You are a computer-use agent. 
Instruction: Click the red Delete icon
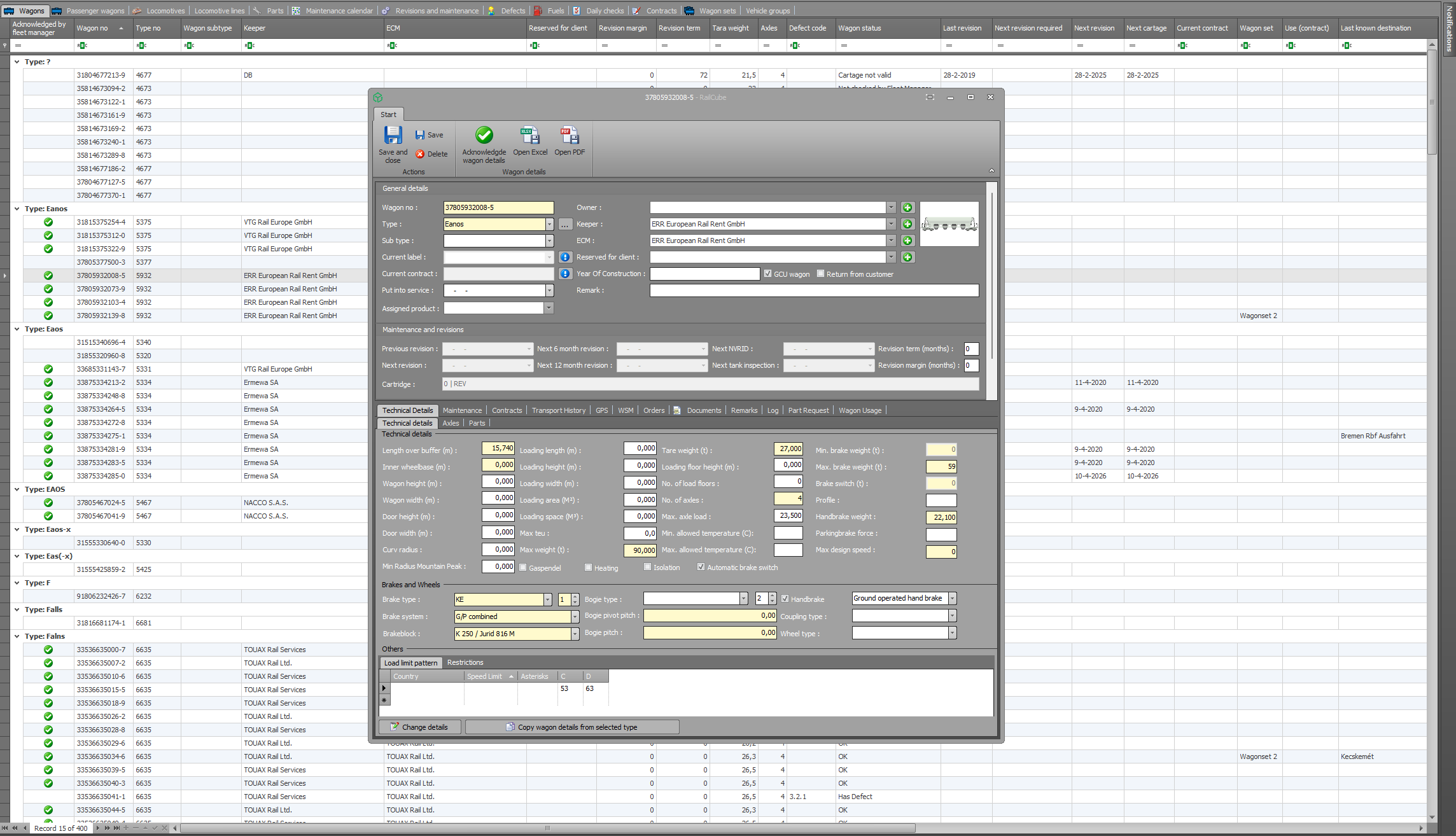click(420, 154)
